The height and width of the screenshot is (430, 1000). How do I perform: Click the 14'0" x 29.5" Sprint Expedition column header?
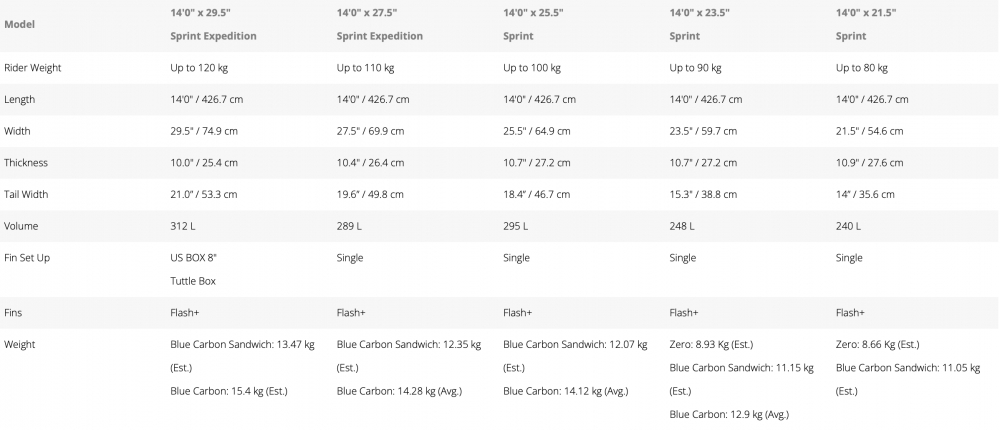click(x=213, y=25)
